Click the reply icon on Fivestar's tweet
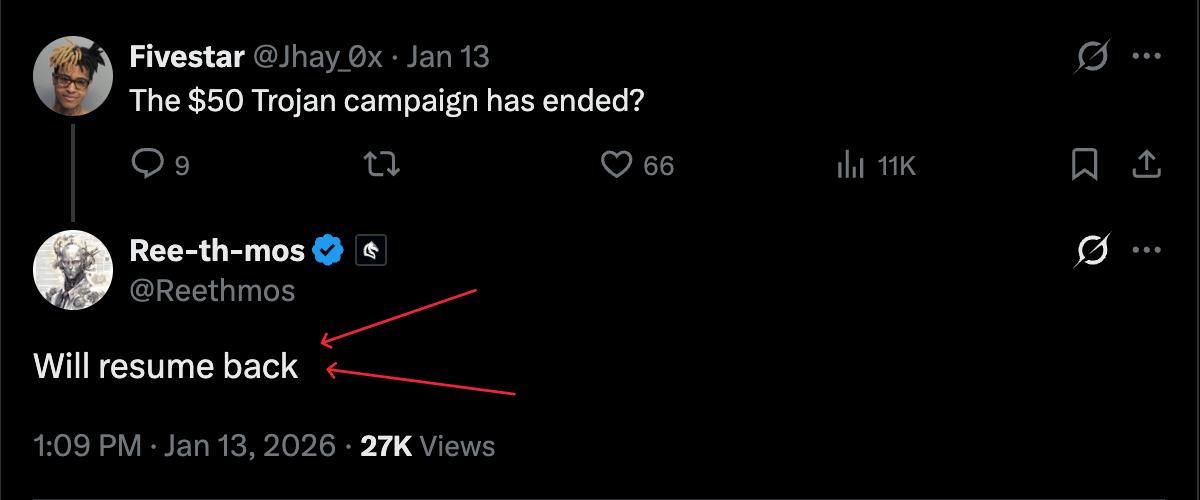The image size is (1200, 500). coord(146,164)
